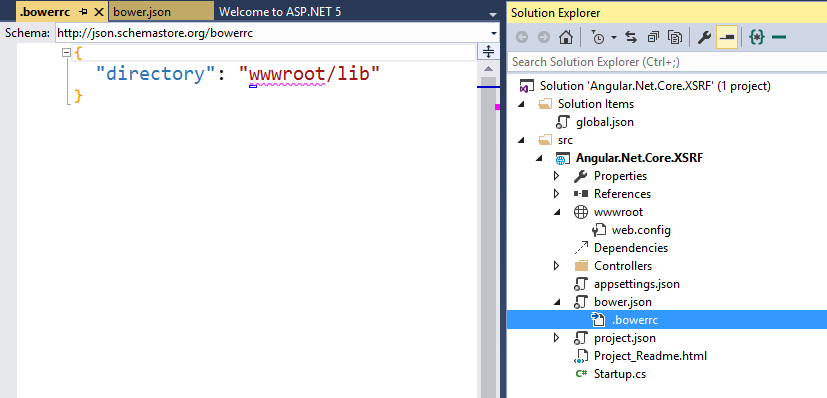Expand the Controllers folder arrow

click(x=556, y=266)
